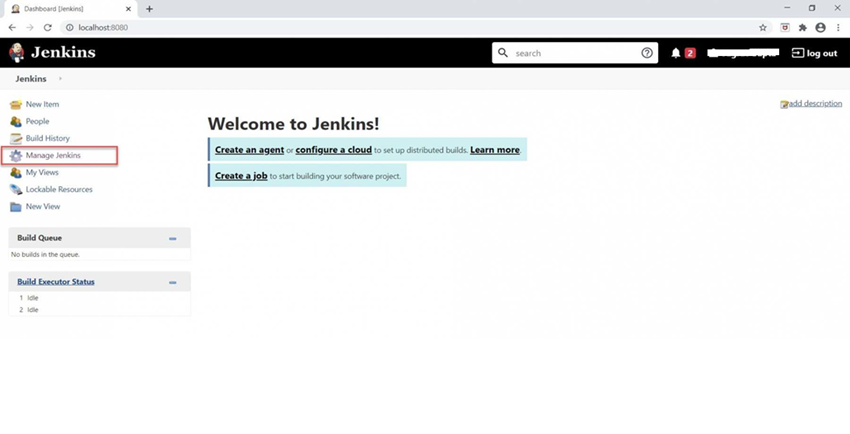
Task: Click the site info icon before localhost
Action: (69, 28)
